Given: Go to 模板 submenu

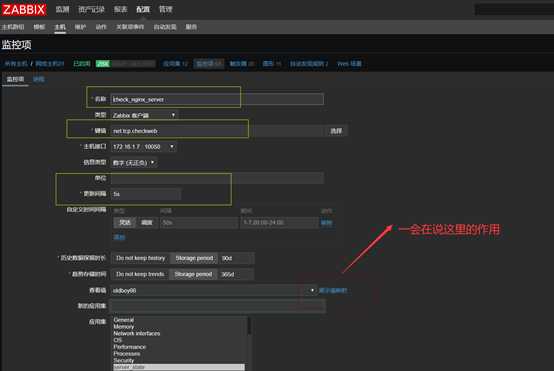Looking at the screenshot, I should click(x=39, y=27).
